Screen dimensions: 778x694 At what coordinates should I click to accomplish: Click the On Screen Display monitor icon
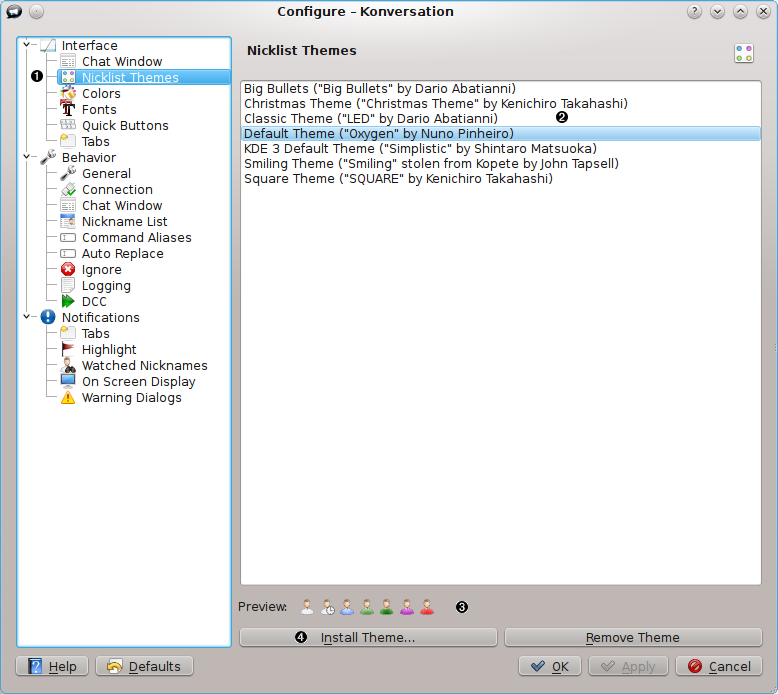tap(68, 381)
